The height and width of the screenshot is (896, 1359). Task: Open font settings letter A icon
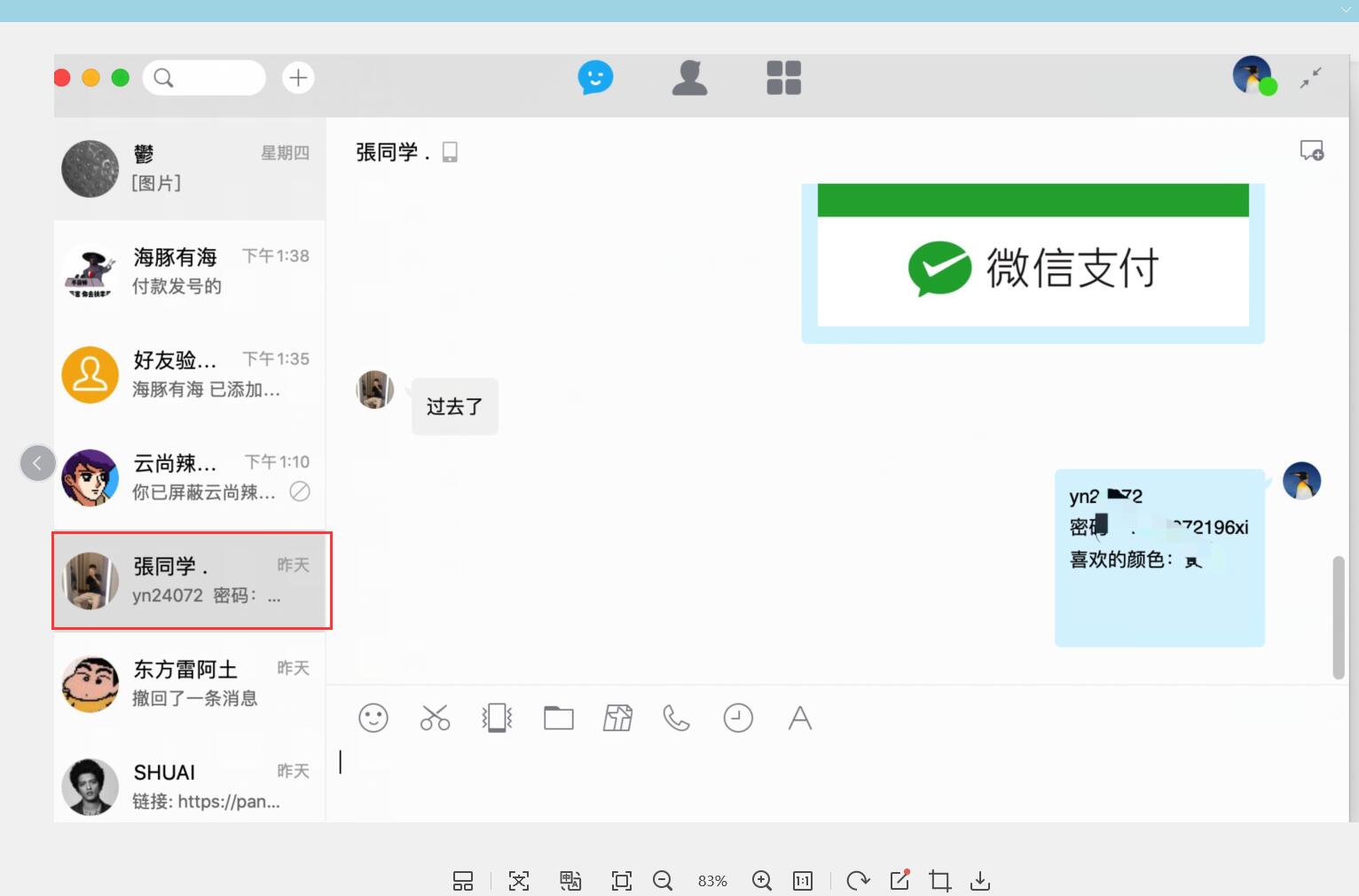pyautogui.click(x=799, y=718)
